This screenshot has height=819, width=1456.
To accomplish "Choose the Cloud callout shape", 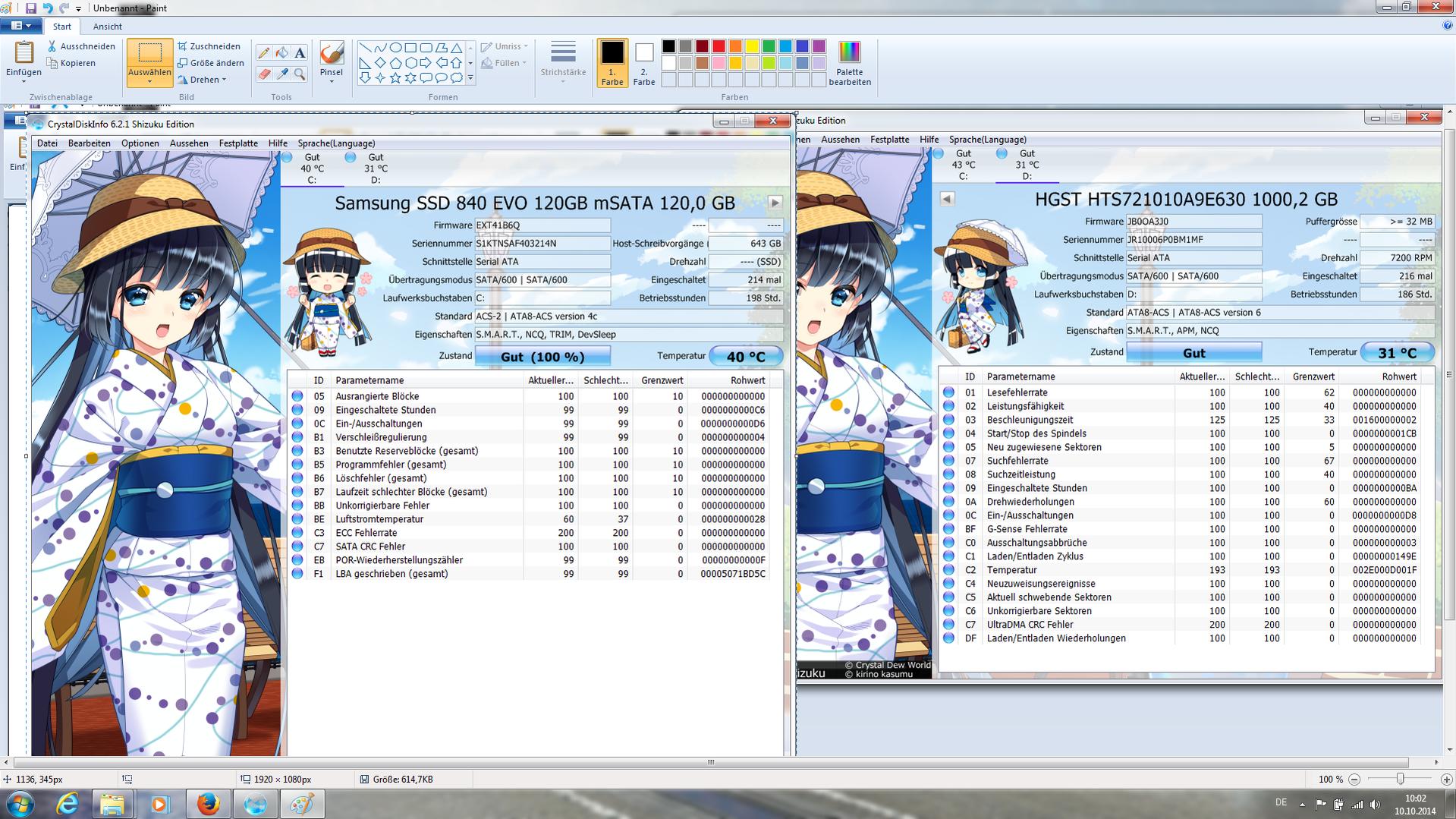I will (456, 77).
